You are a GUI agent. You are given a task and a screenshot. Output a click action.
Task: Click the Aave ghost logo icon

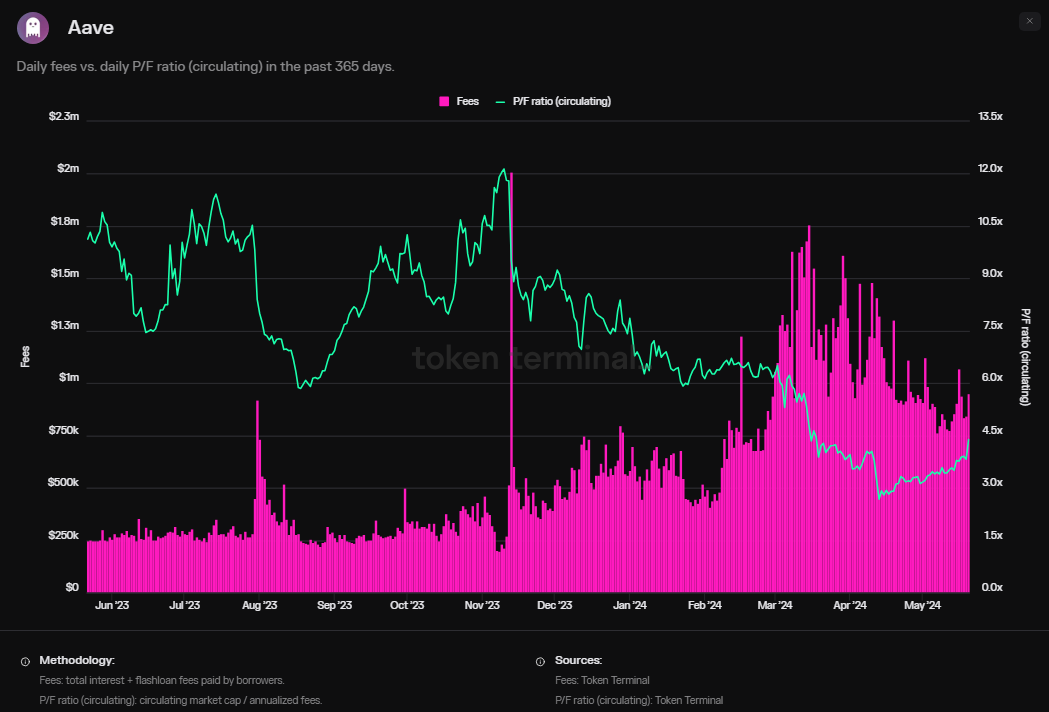(33, 27)
